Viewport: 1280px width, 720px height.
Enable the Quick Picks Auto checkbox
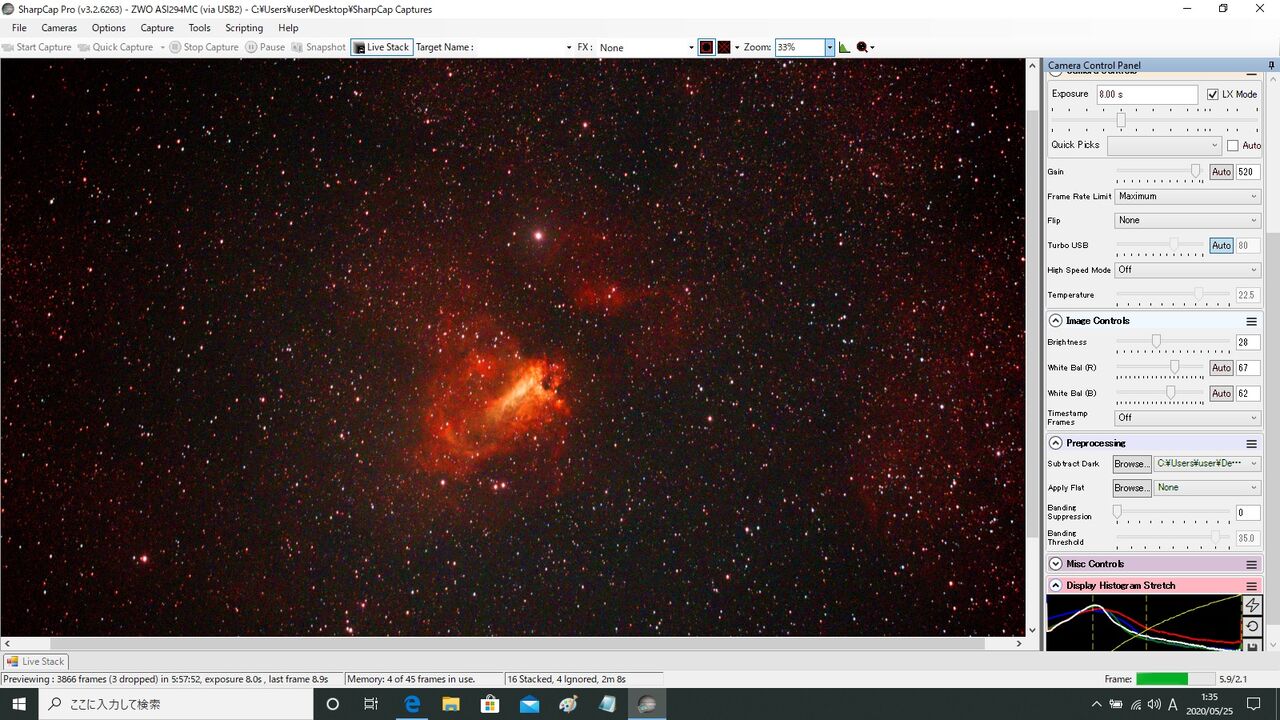tap(1233, 145)
